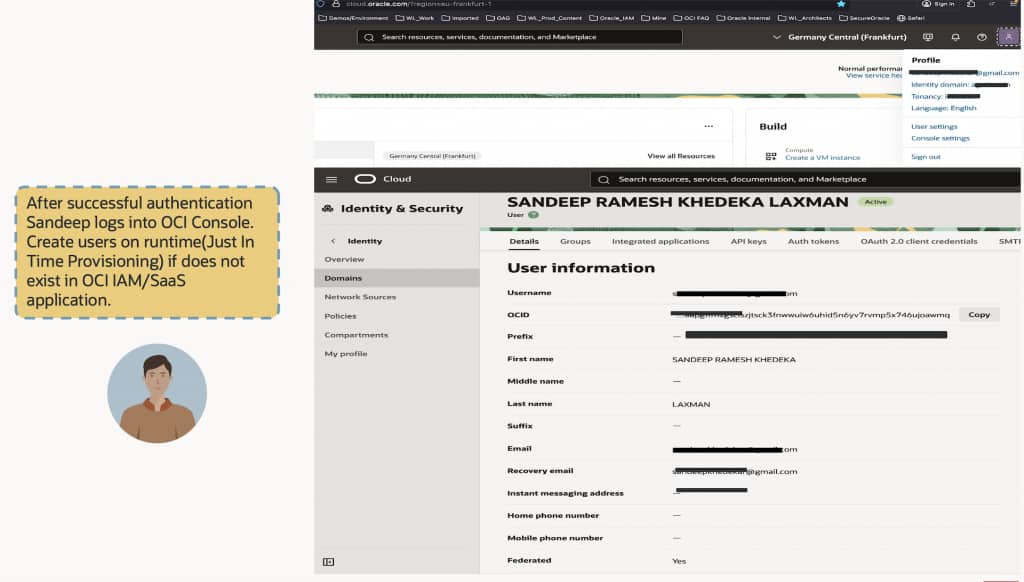Open the API keys tab
The image size is (1024, 582).
[748, 242]
